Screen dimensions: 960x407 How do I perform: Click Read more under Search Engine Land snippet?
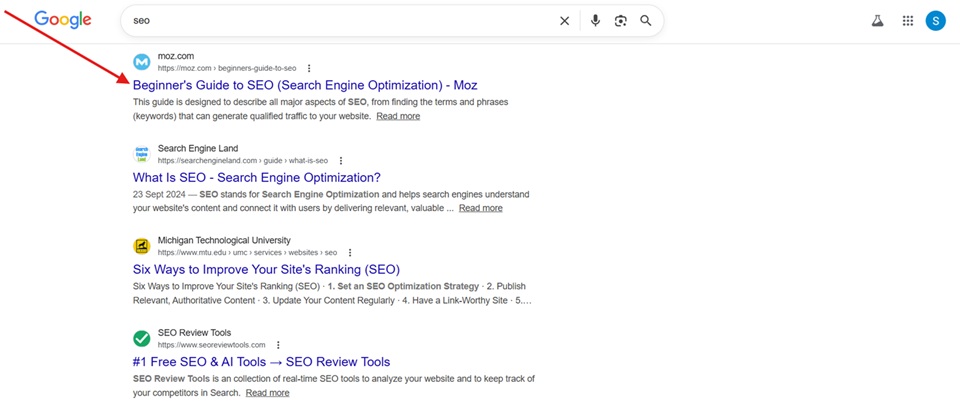point(481,208)
